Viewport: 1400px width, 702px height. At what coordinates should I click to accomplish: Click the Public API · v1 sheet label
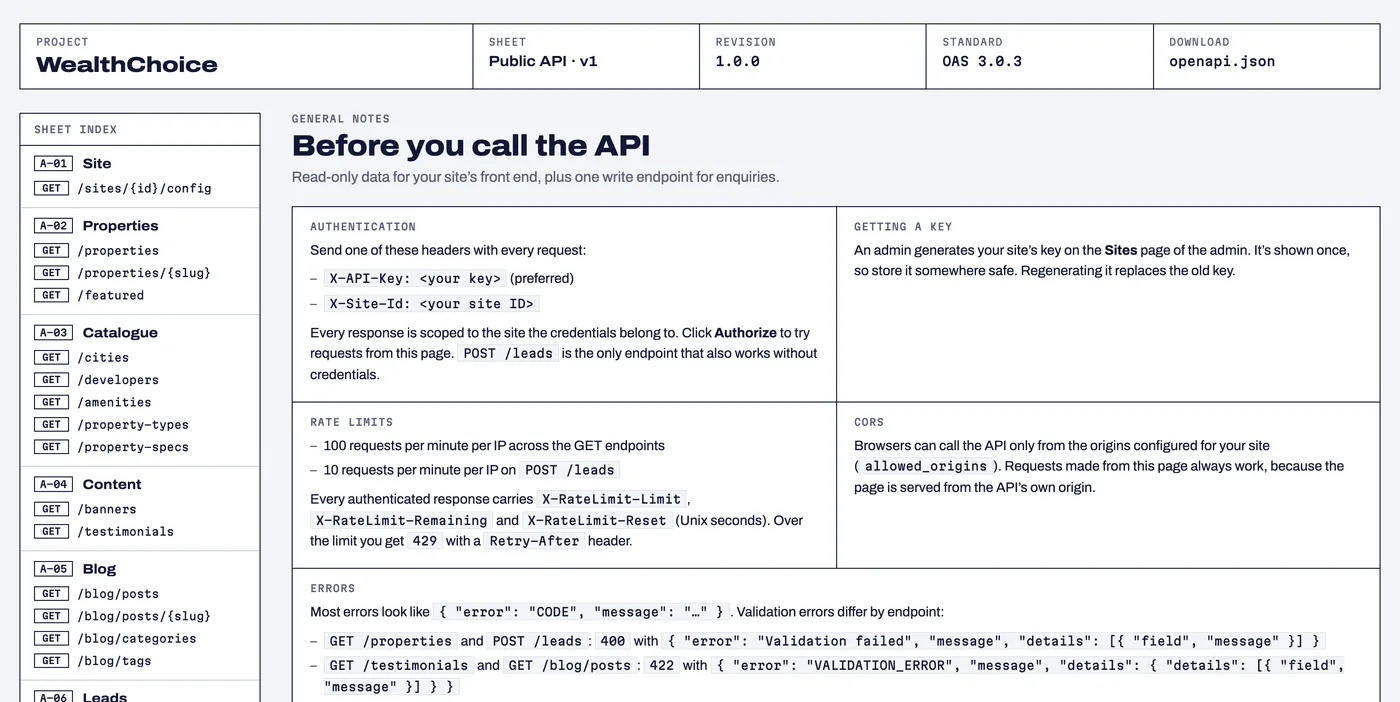tap(543, 61)
